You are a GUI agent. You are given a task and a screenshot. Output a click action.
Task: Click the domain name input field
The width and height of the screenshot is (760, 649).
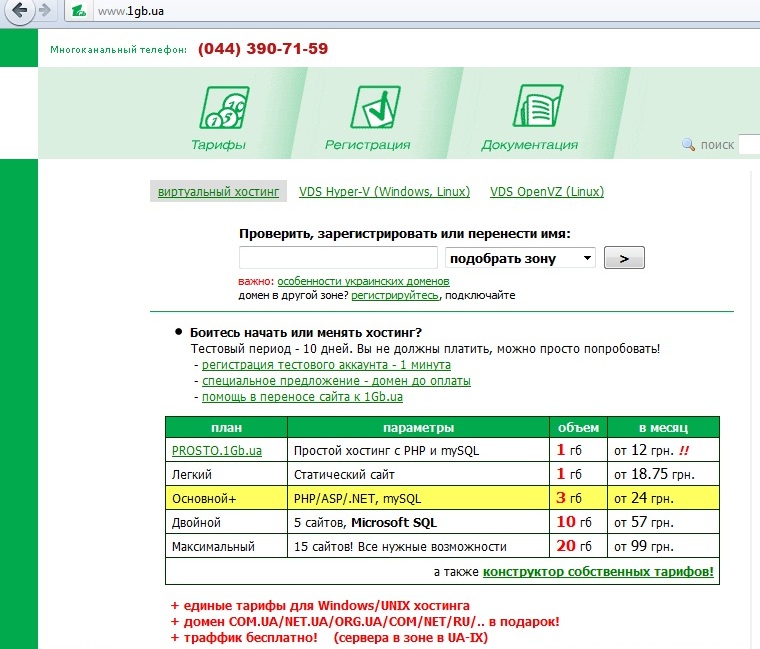pyautogui.click(x=338, y=258)
